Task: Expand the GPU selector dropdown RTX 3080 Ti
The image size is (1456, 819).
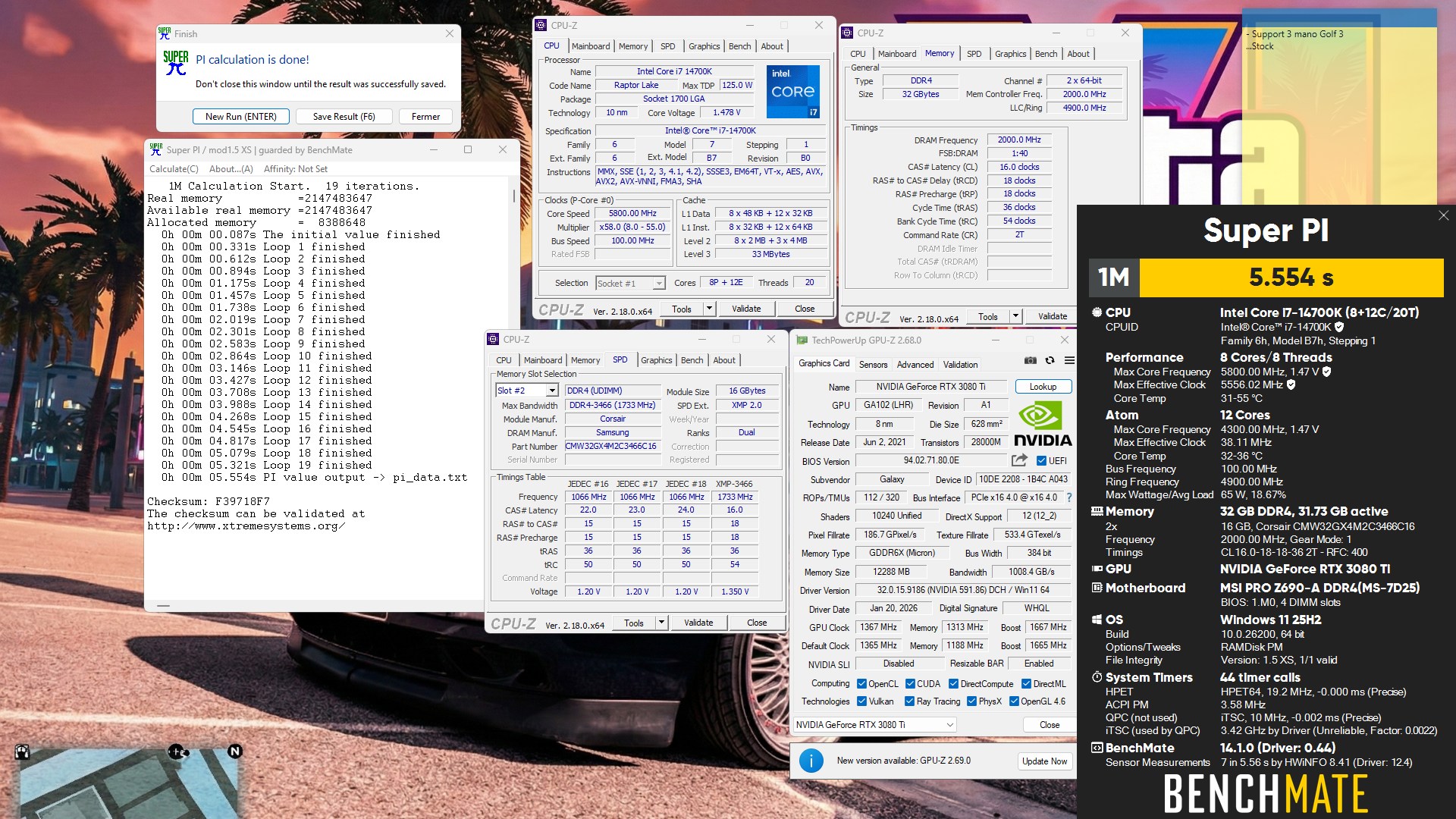Action: click(x=949, y=725)
